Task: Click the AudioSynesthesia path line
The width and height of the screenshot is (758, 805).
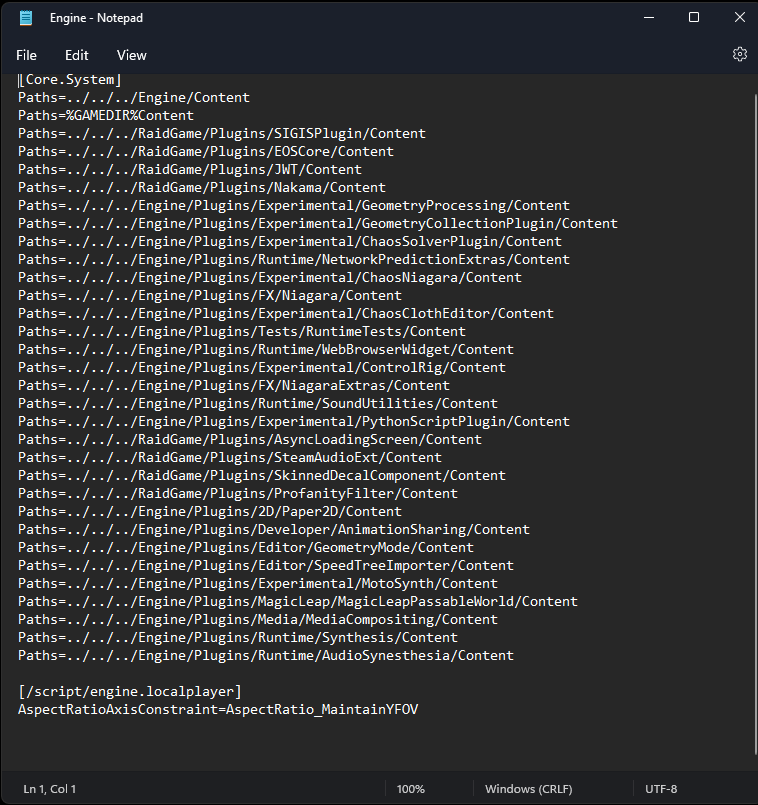Action: (266, 656)
